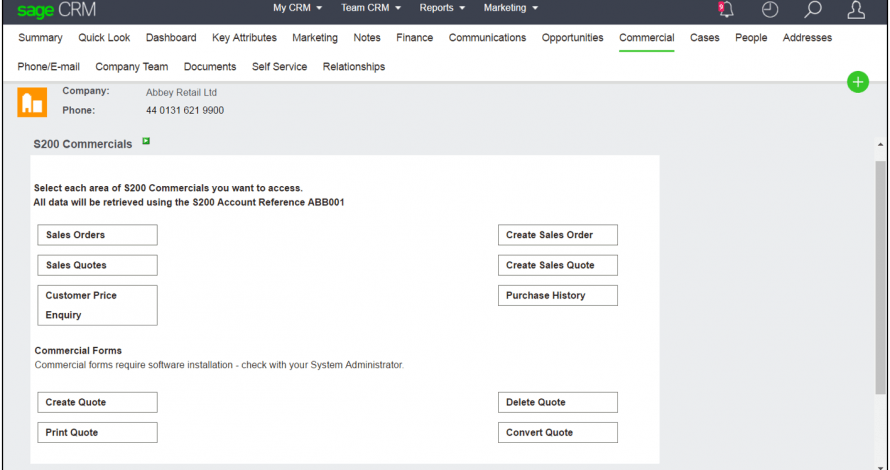Click the scrollbar up arrow
Screen dimensions: 890x470
coord(880,145)
